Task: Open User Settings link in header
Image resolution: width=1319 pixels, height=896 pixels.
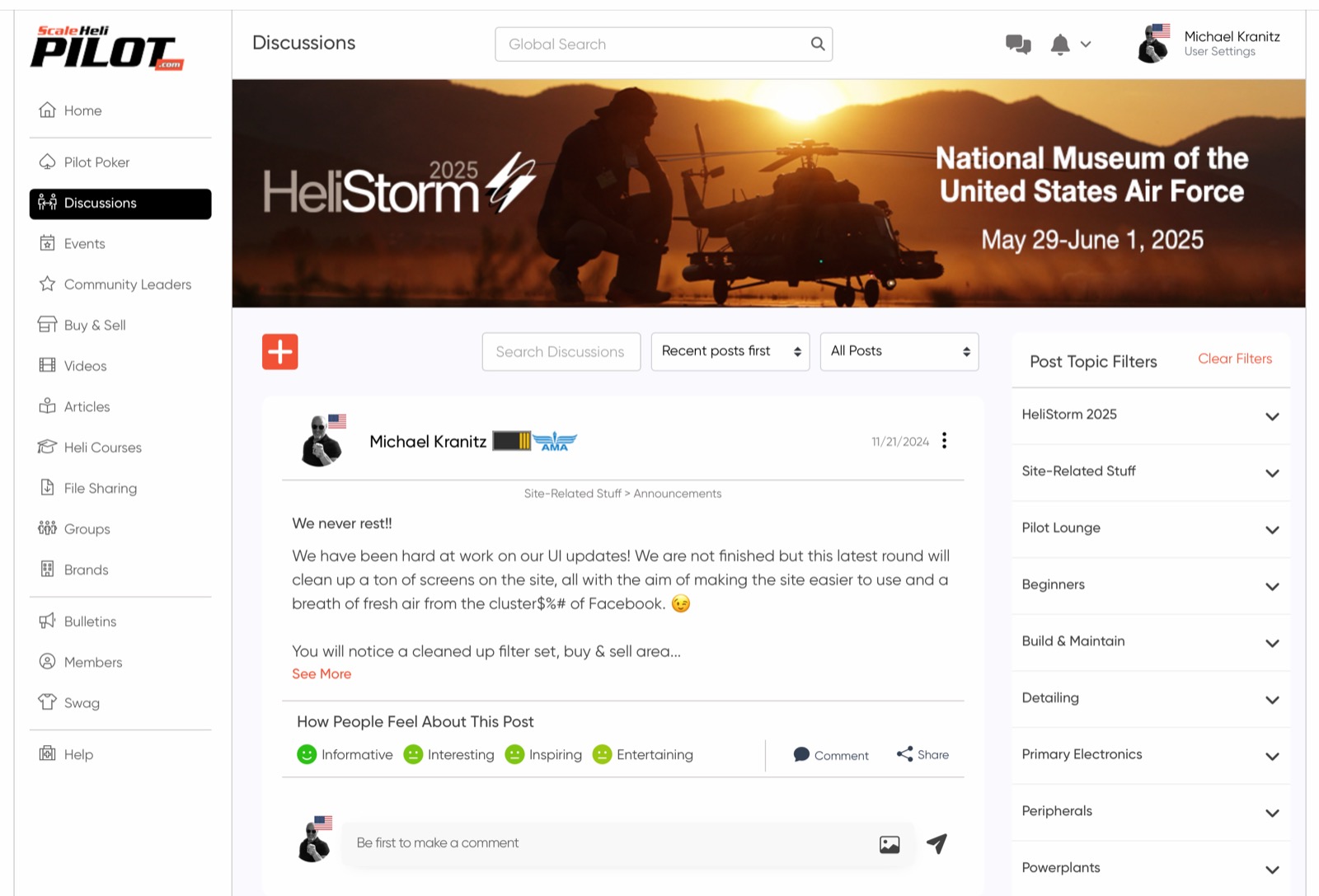Action: [x=1220, y=51]
